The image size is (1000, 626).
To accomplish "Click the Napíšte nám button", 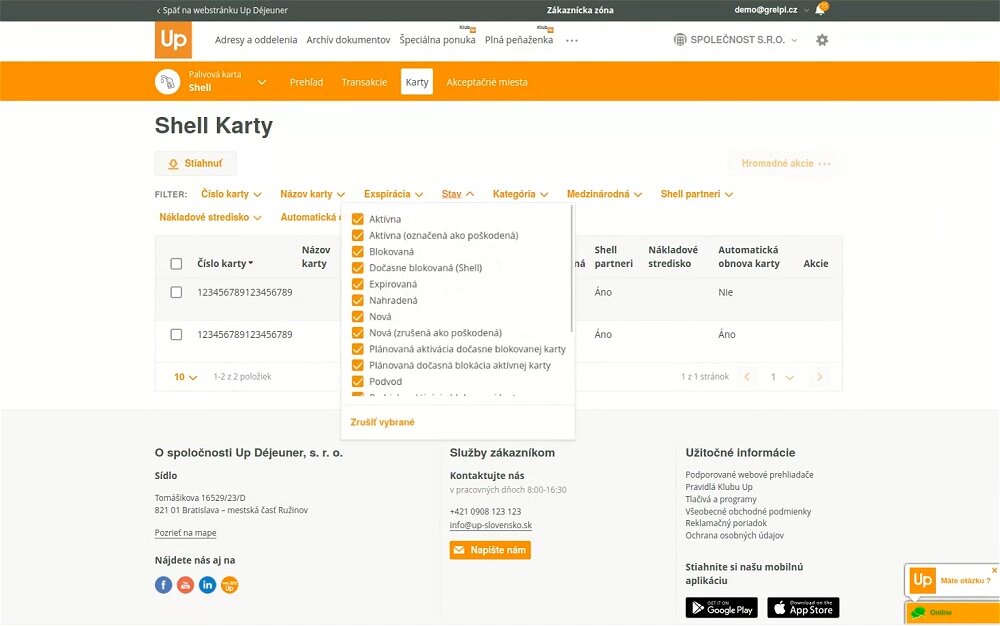I will (490, 550).
